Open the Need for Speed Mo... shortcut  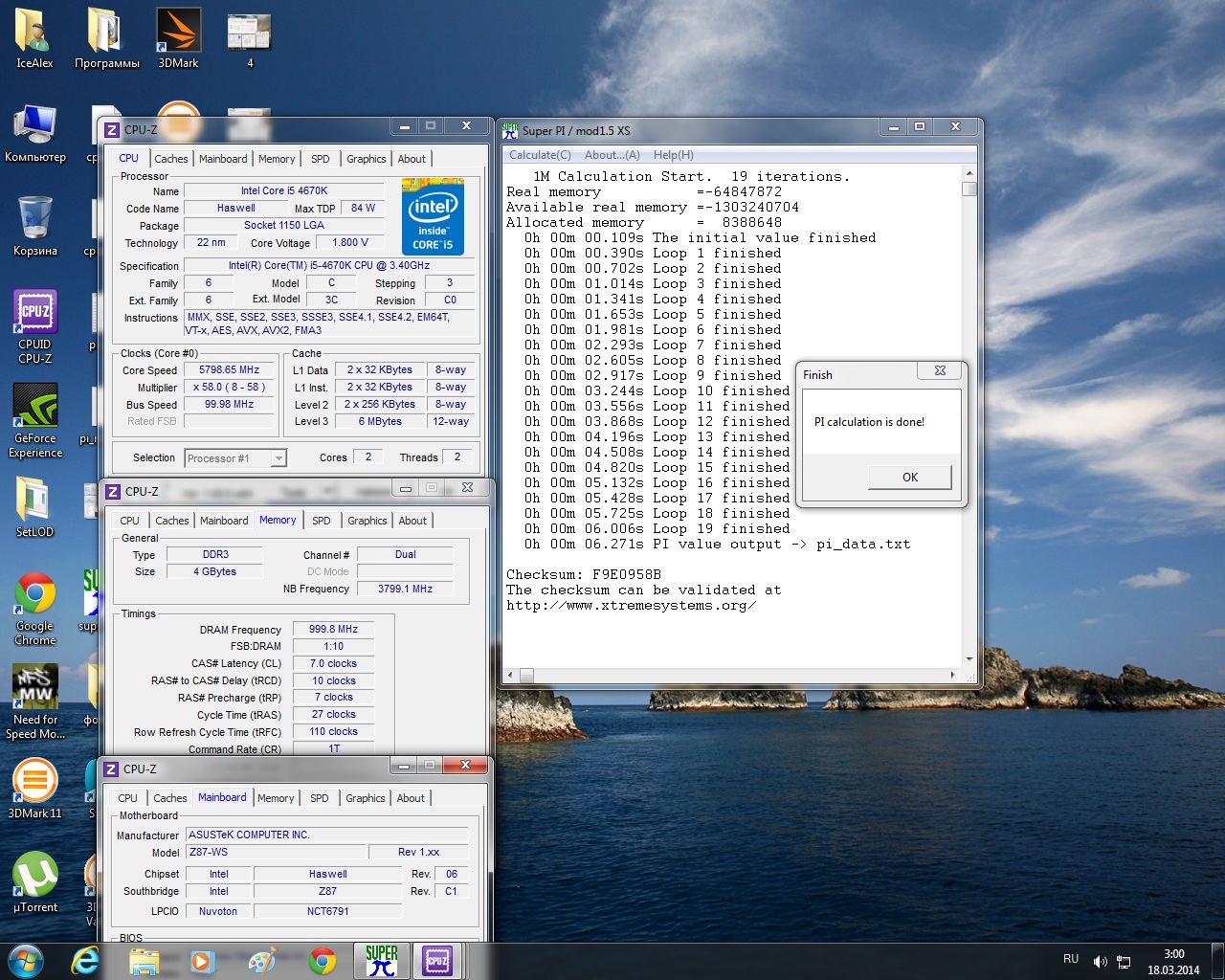pos(35,702)
